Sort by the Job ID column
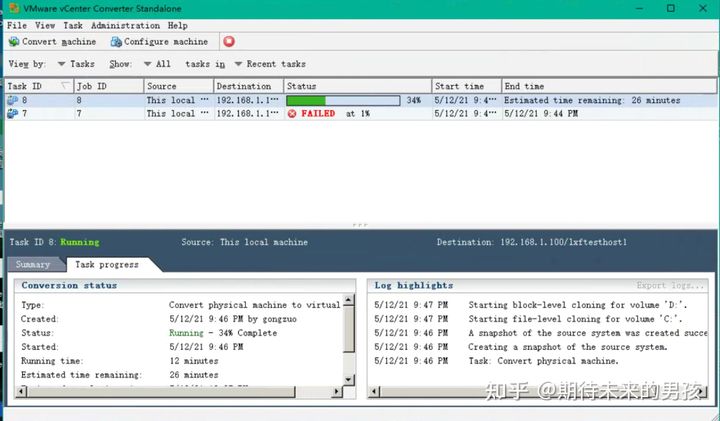The width and height of the screenshot is (720, 421). click(109, 86)
